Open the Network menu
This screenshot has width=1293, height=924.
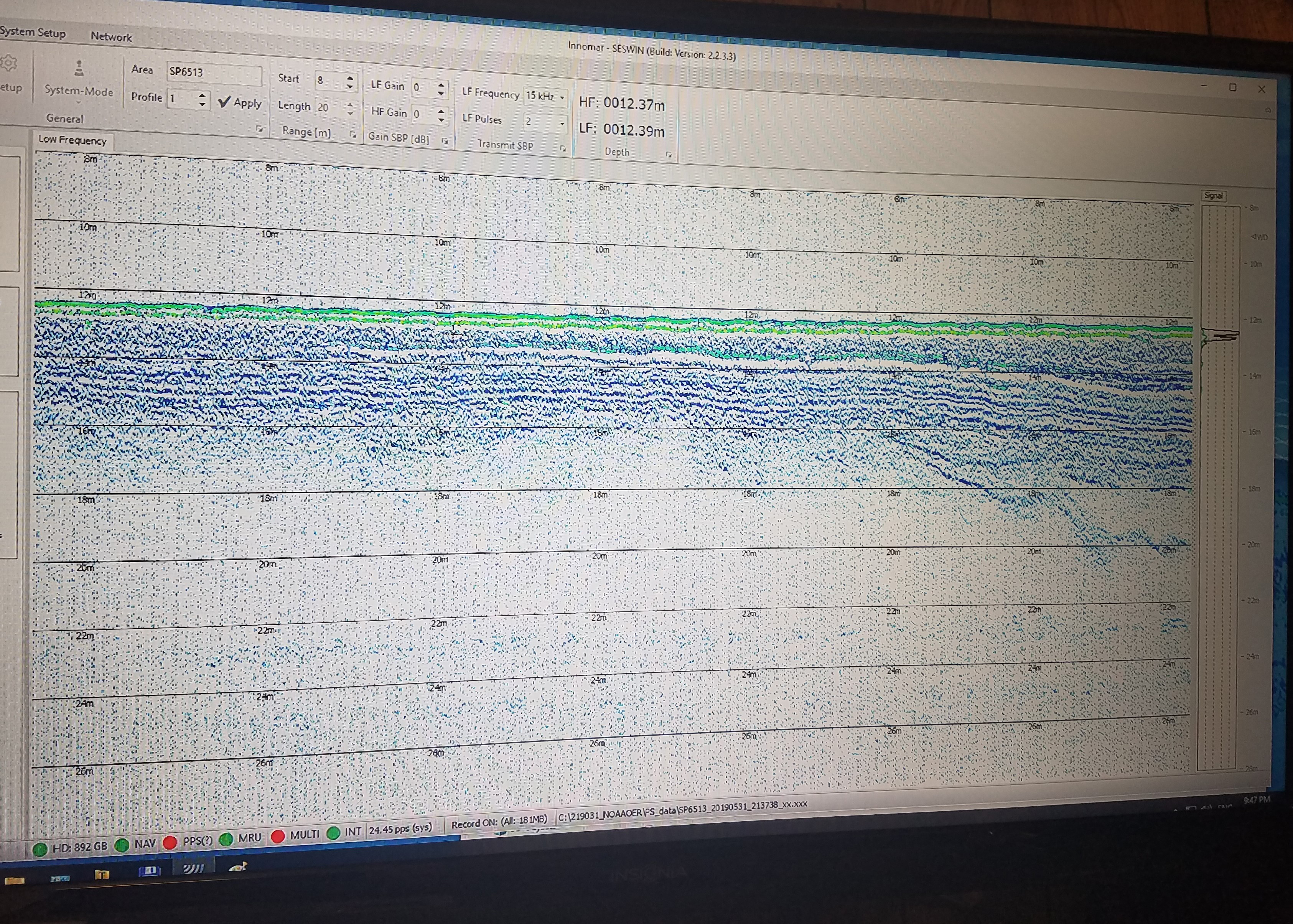tap(111, 37)
